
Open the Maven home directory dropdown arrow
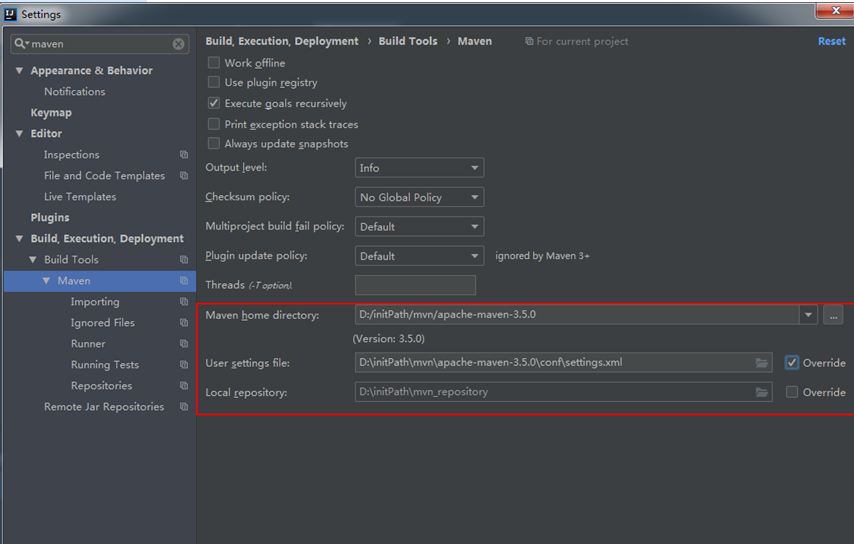click(x=808, y=315)
